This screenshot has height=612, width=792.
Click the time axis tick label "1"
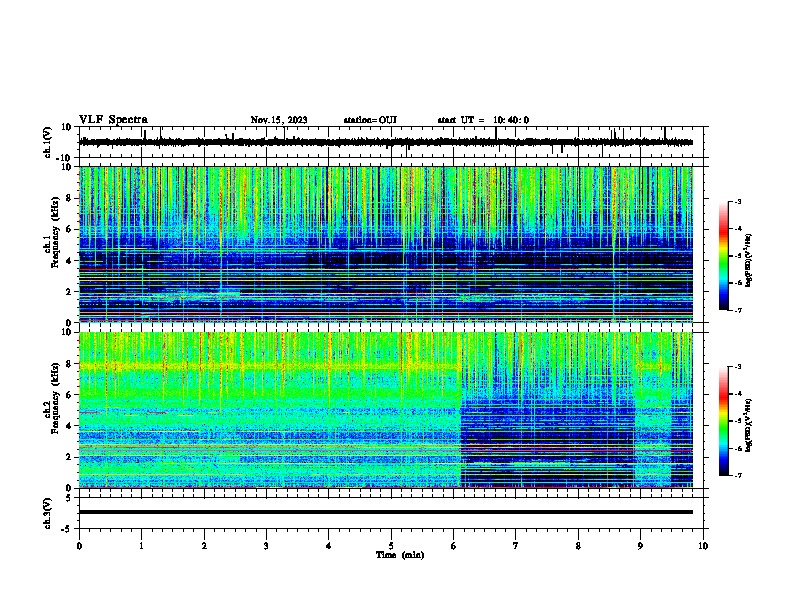coord(141,546)
